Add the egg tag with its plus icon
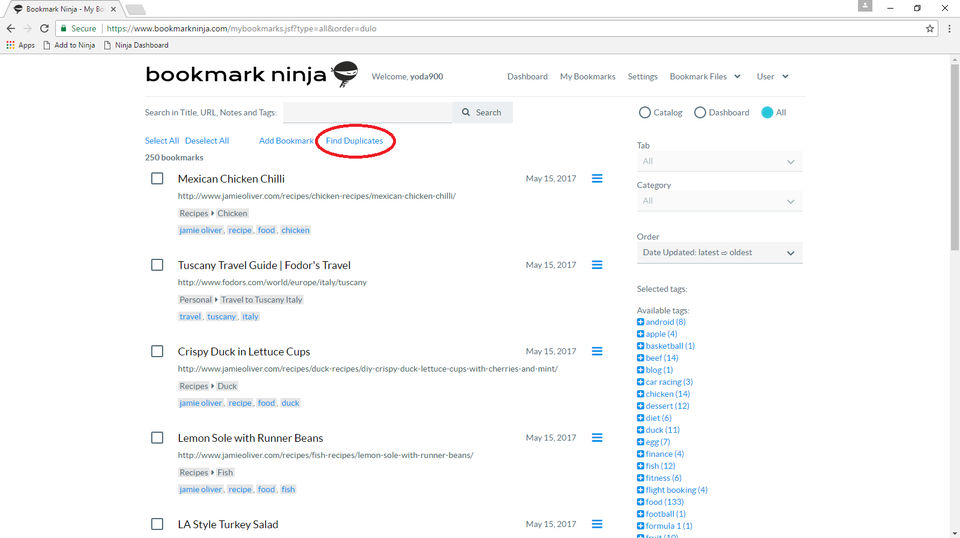960x538 pixels. pyautogui.click(x=640, y=442)
